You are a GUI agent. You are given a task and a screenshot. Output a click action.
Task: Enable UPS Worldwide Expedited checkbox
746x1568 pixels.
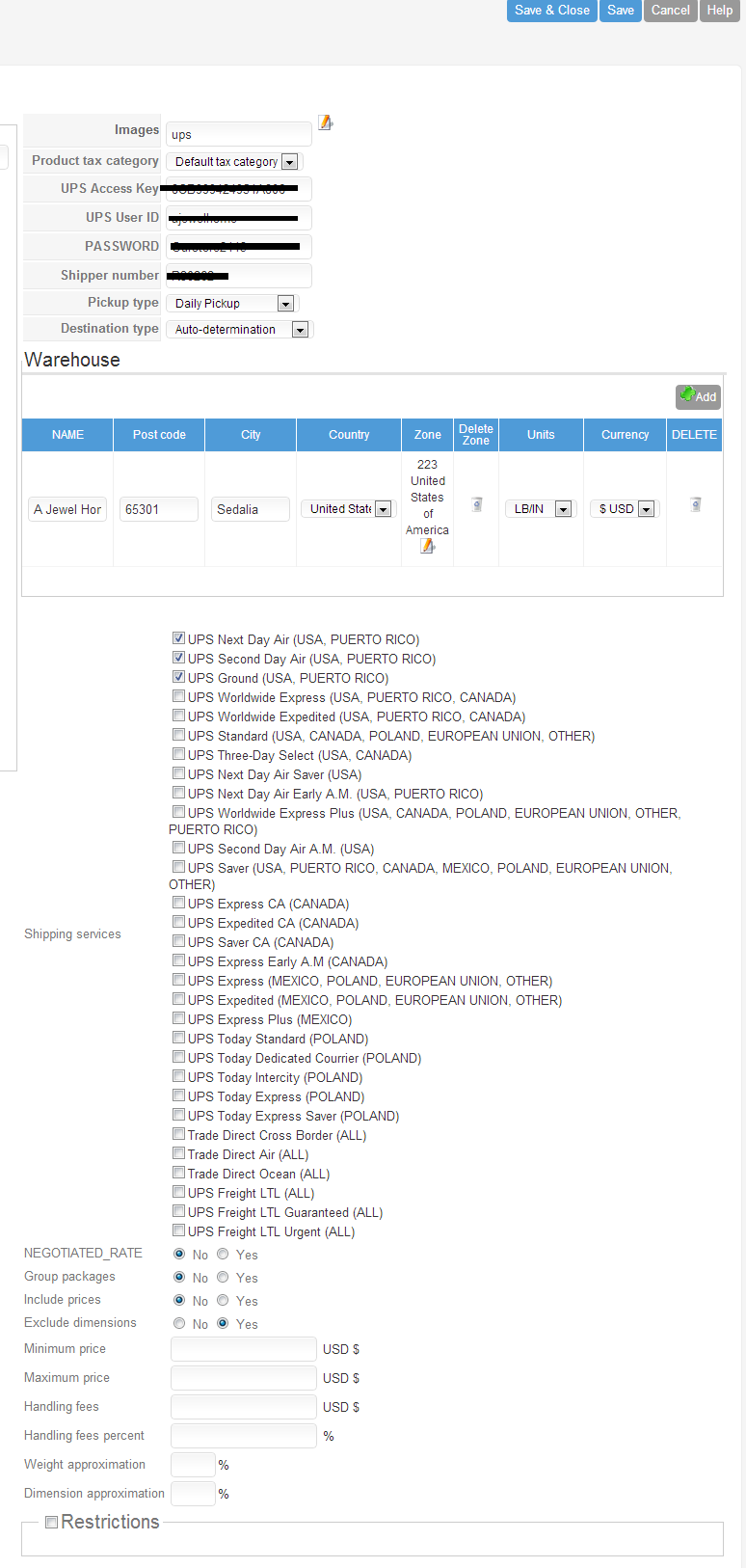point(178,716)
